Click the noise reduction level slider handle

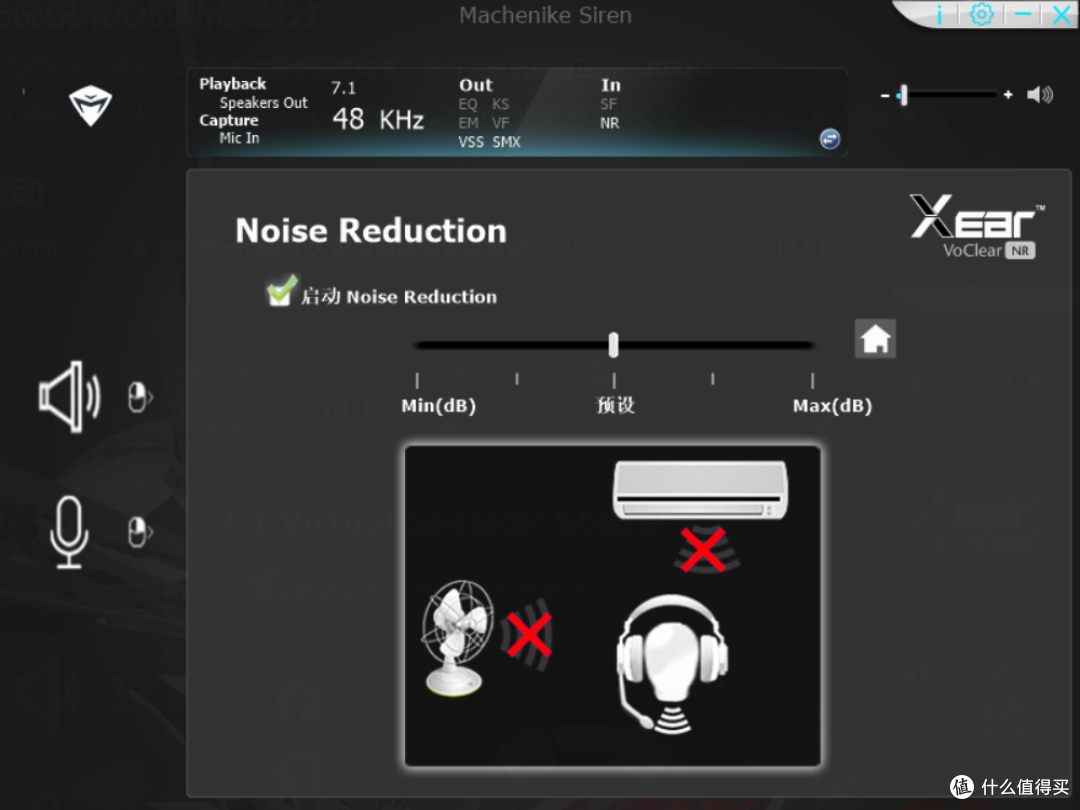point(613,344)
